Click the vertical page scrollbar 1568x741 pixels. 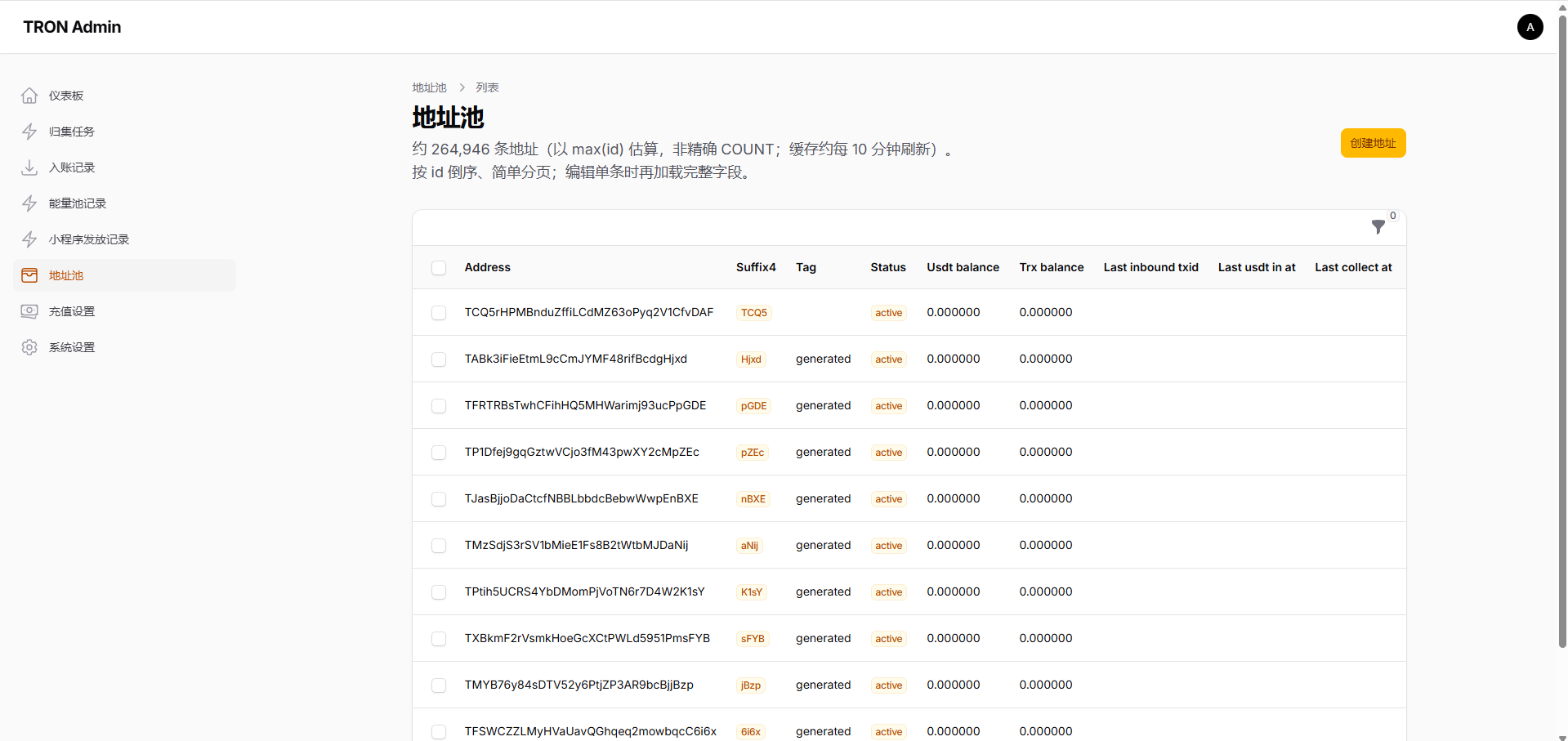click(1562, 332)
